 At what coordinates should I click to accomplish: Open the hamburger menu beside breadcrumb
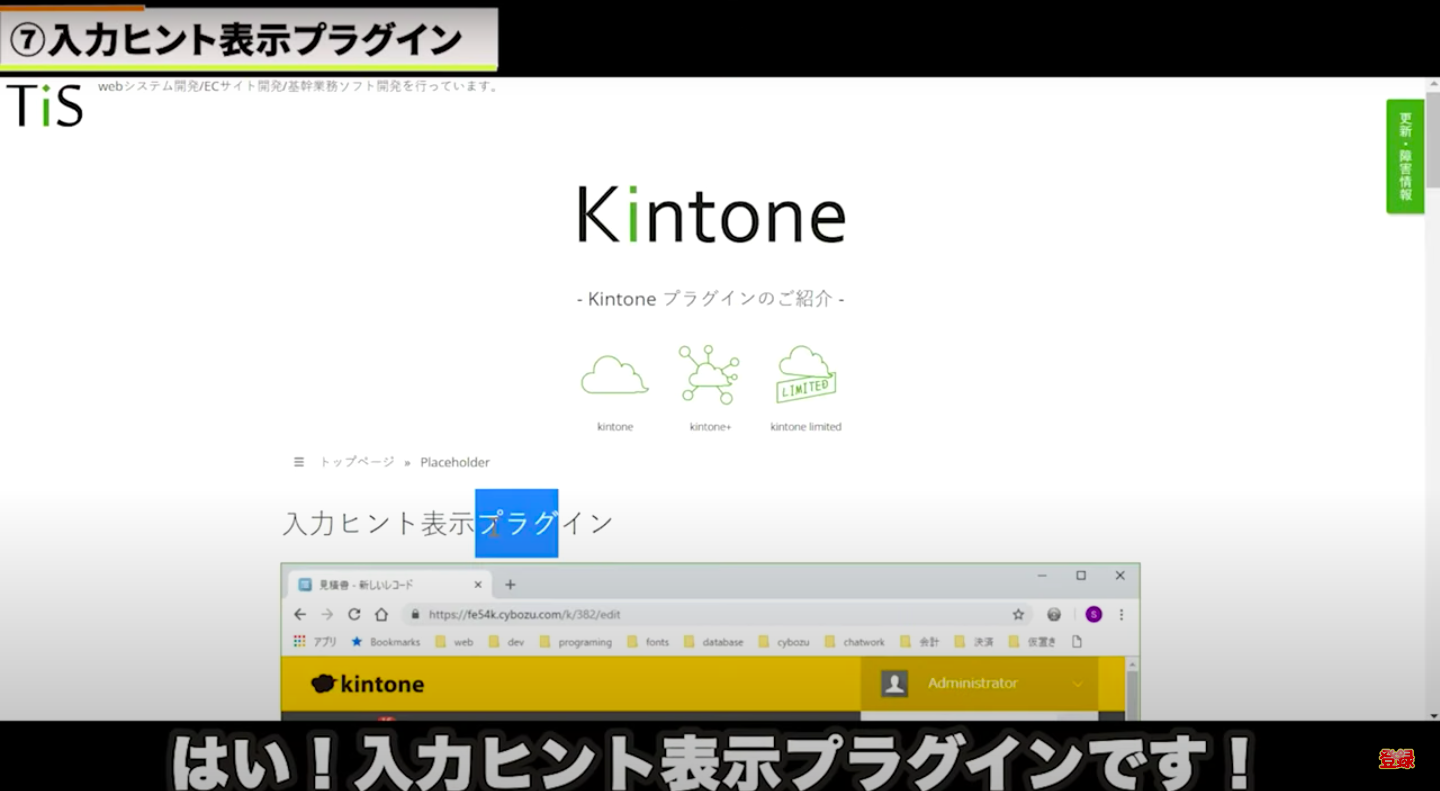click(x=298, y=462)
